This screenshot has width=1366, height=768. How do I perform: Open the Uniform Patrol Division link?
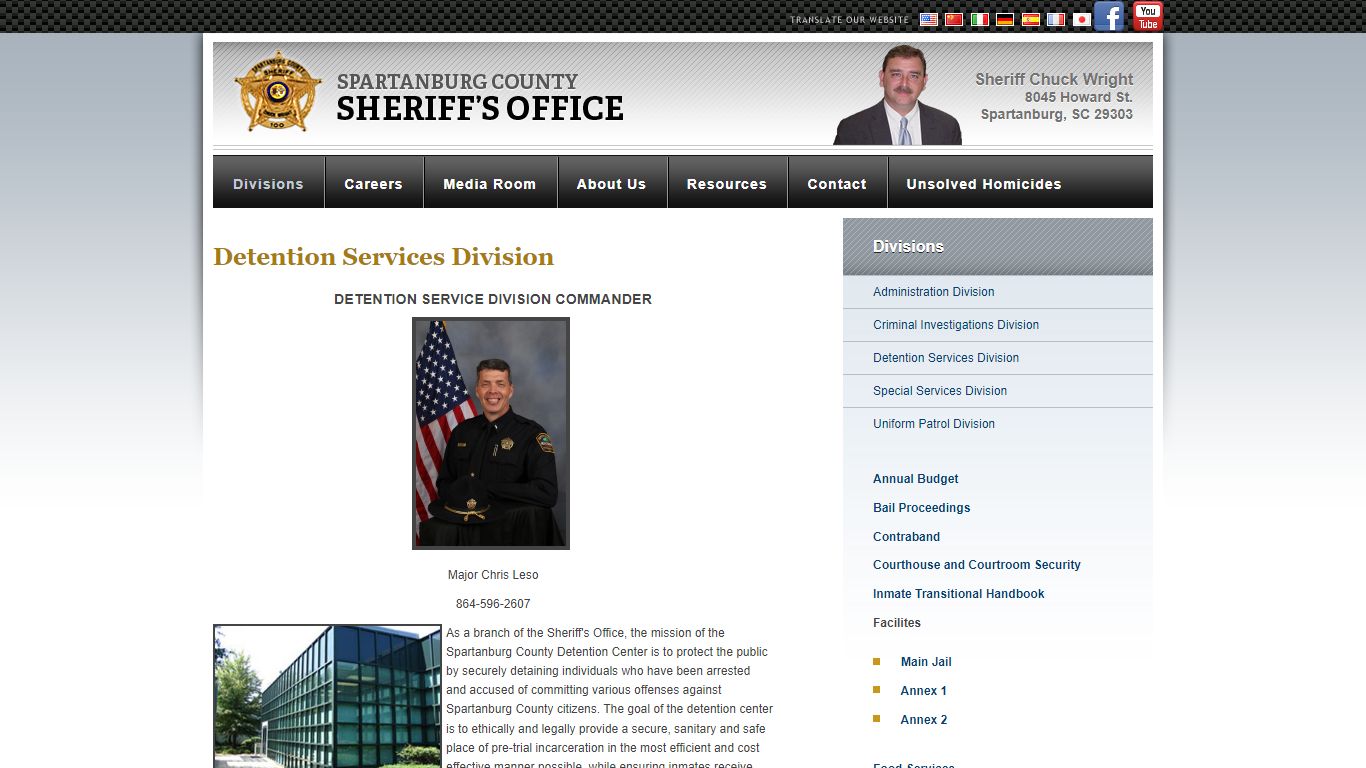pyautogui.click(x=933, y=424)
